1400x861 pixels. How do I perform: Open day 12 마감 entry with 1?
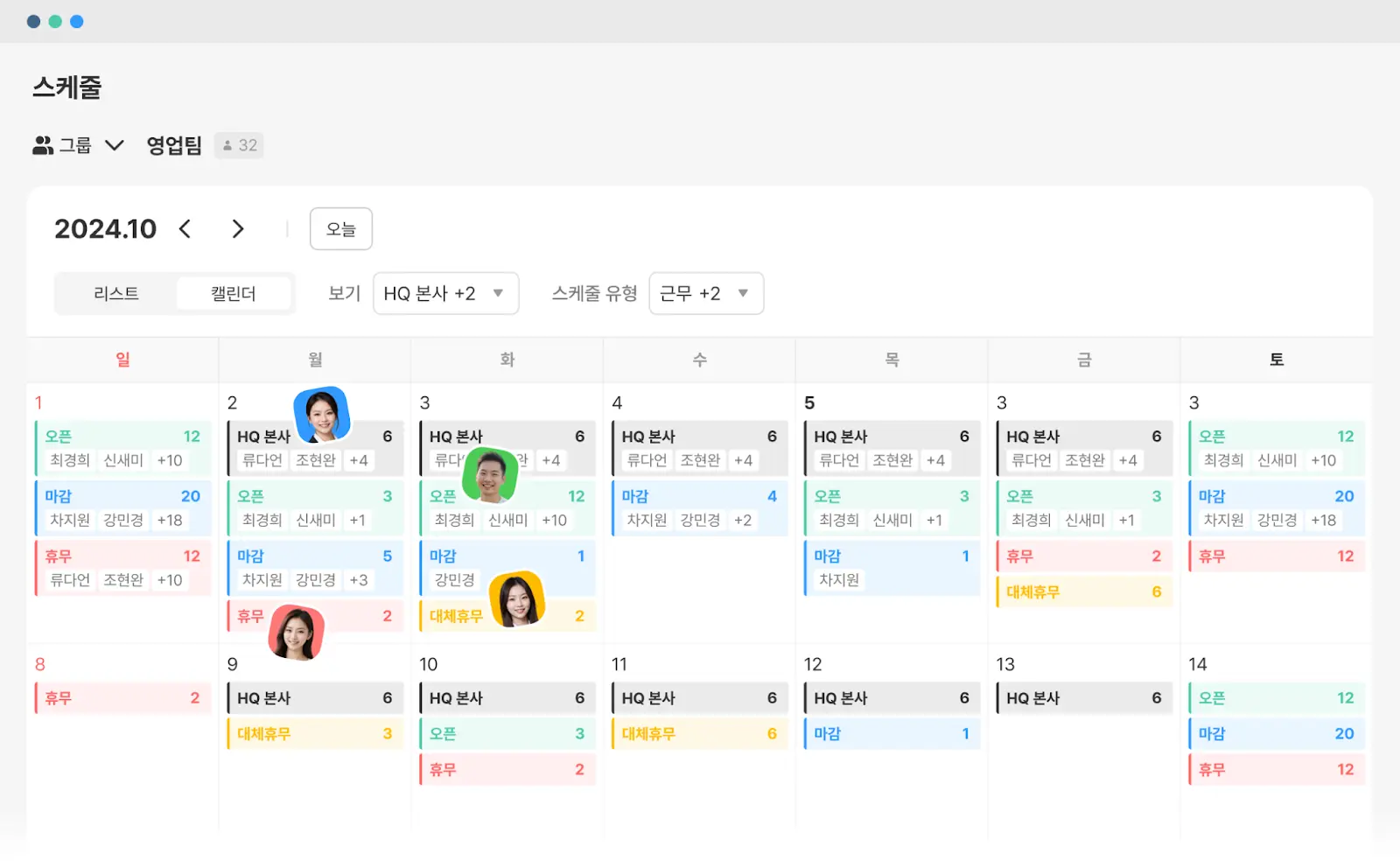tap(892, 734)
